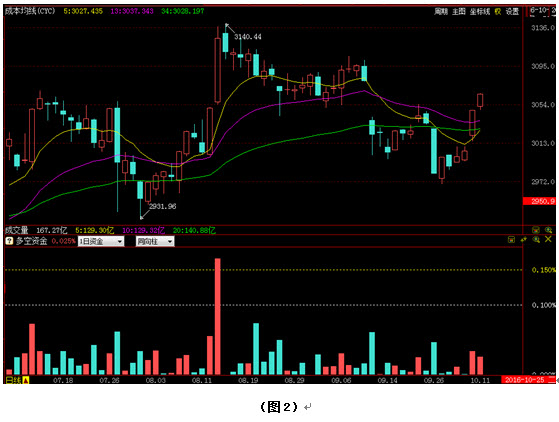
Task: Click the 10.11 date on the time axis
Action: pyautogui.click(x=480, y=380)
